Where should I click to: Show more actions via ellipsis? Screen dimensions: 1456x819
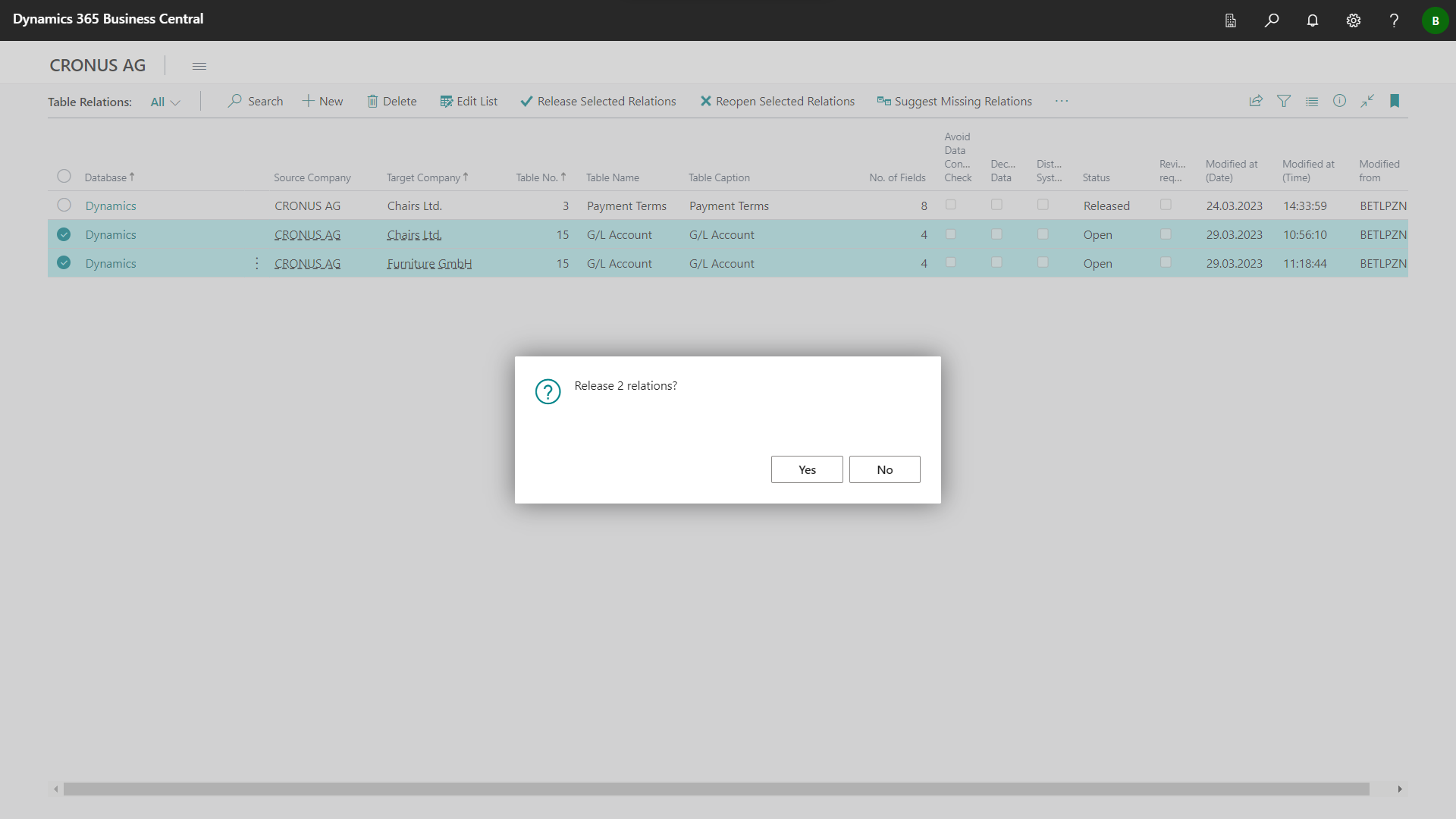(x=1062, y=101)
